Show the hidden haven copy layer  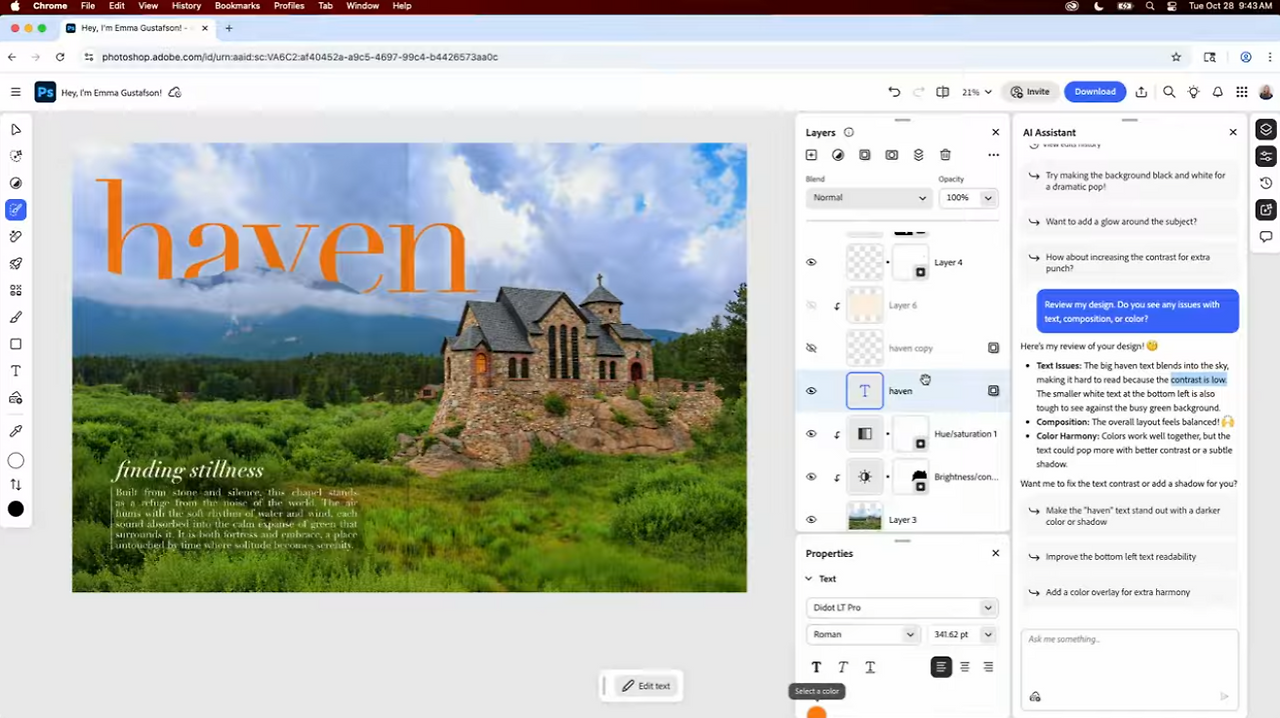pyautogui.click(x=811, y=348)
